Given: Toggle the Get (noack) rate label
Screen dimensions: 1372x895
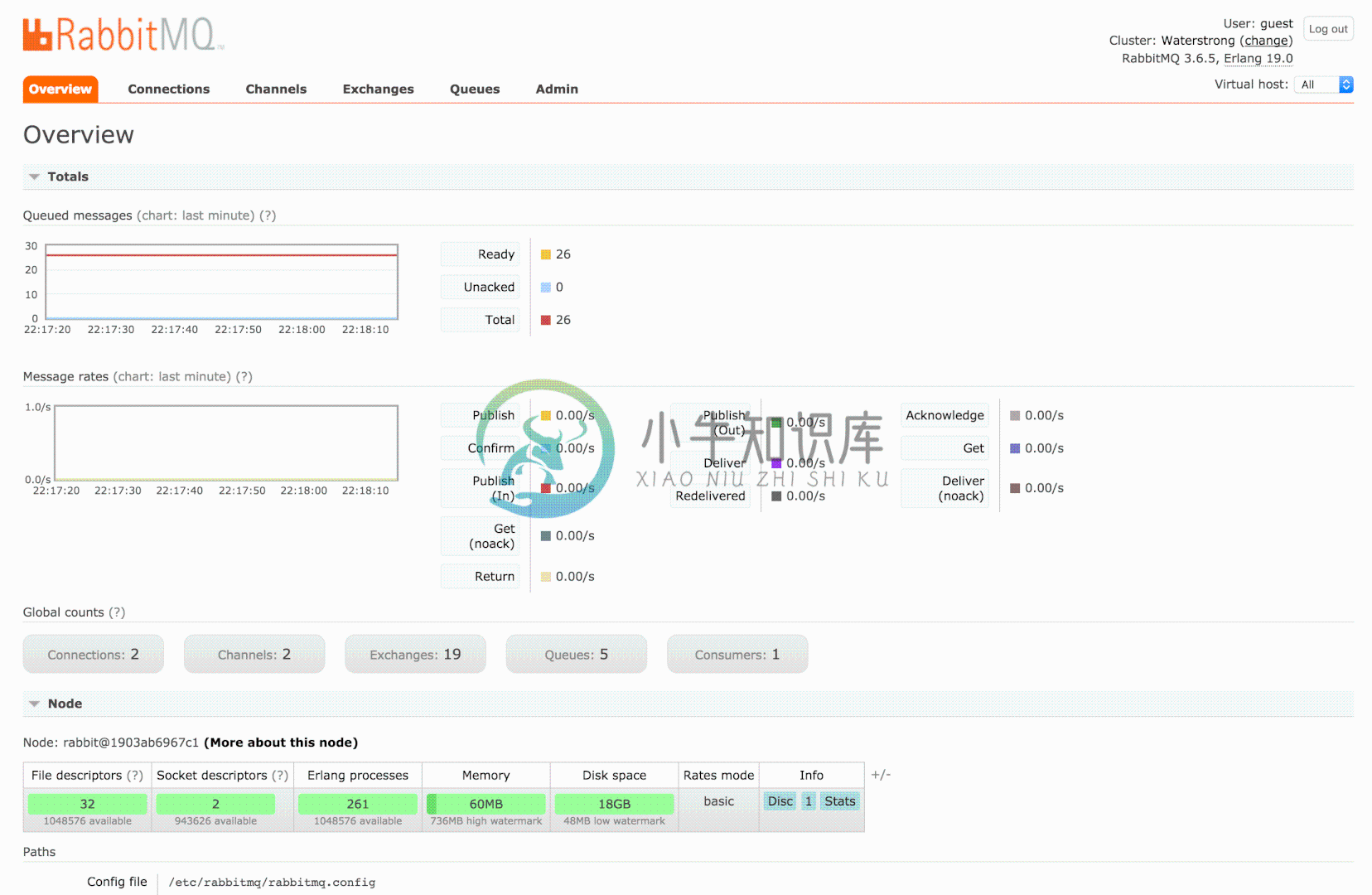Looking at the screenshot, I should [481, 536].
